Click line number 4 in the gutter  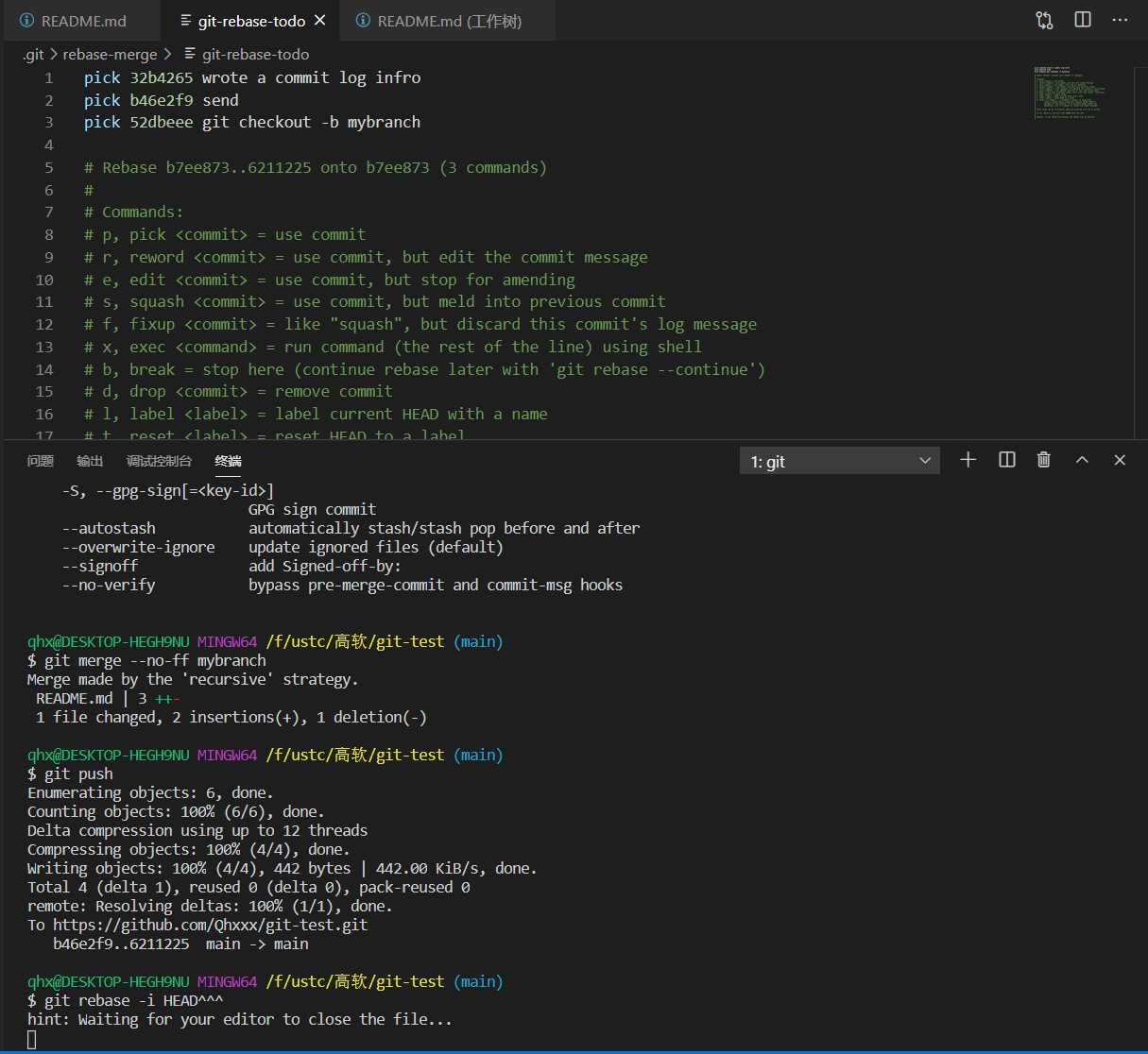coord(48,144)
